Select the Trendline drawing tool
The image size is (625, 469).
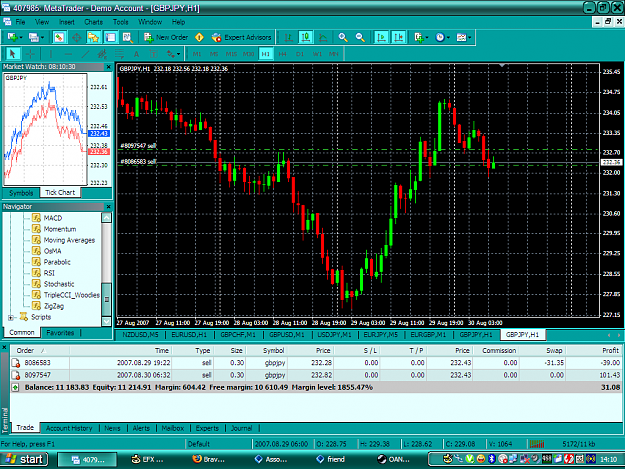click(x=85, y=54)
